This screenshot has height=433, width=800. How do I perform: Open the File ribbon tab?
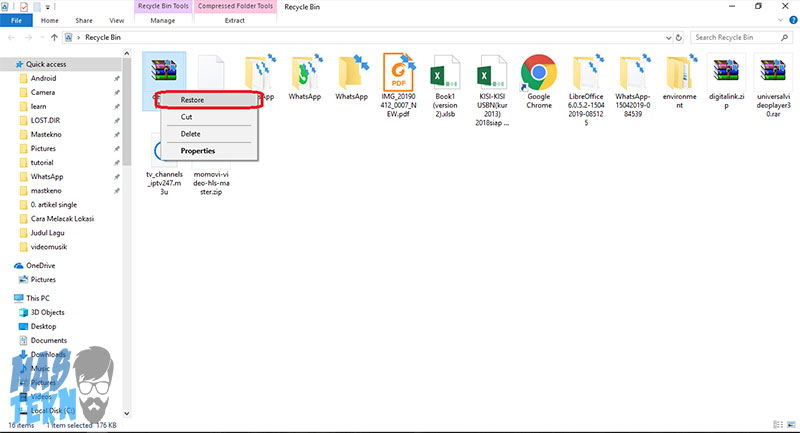(x=15, y=19)
